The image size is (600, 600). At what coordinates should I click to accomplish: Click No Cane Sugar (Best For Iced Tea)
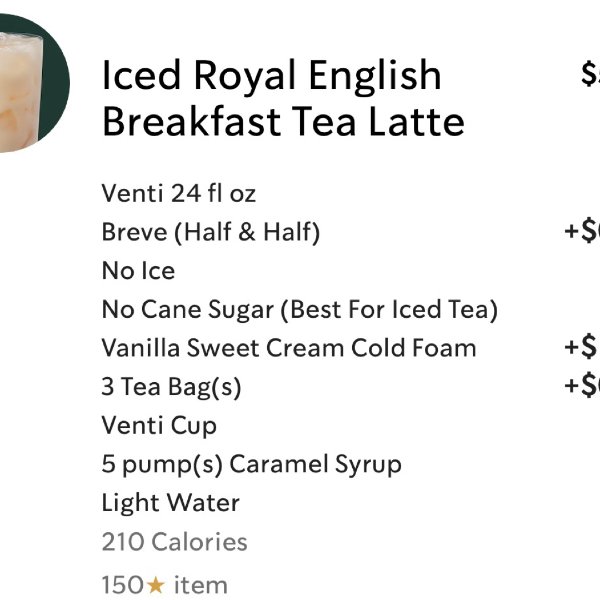300,310
